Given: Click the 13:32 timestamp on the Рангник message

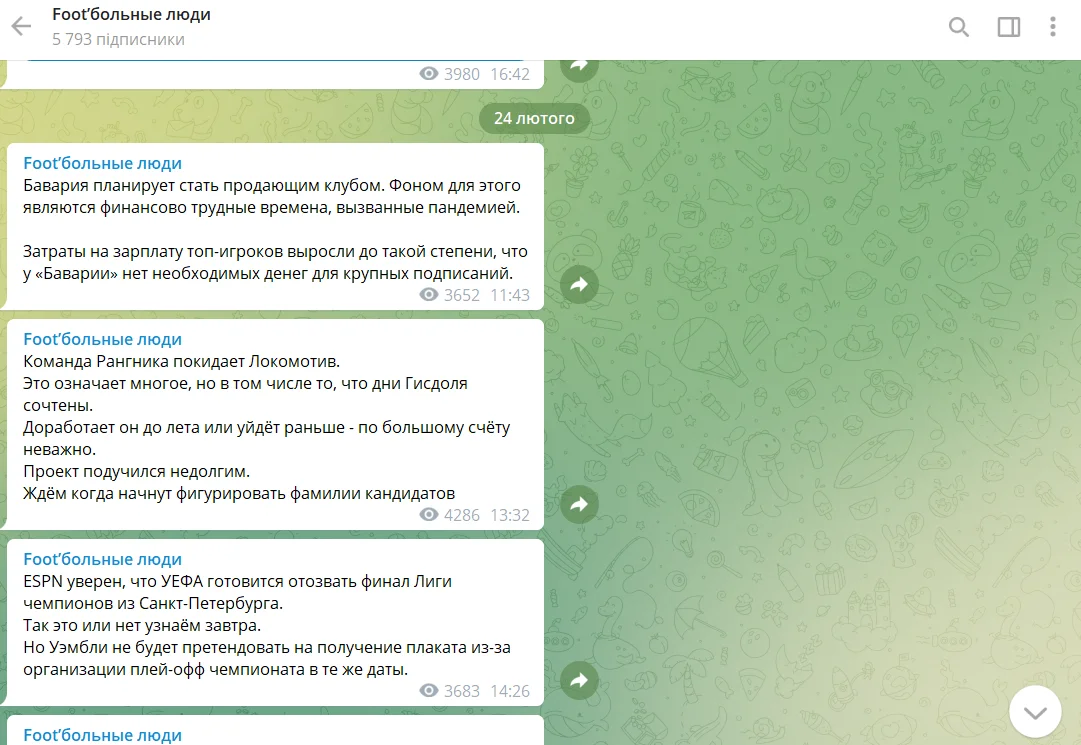Looking at the screenshot, I should pyautogui.click(x=510, y=515).
